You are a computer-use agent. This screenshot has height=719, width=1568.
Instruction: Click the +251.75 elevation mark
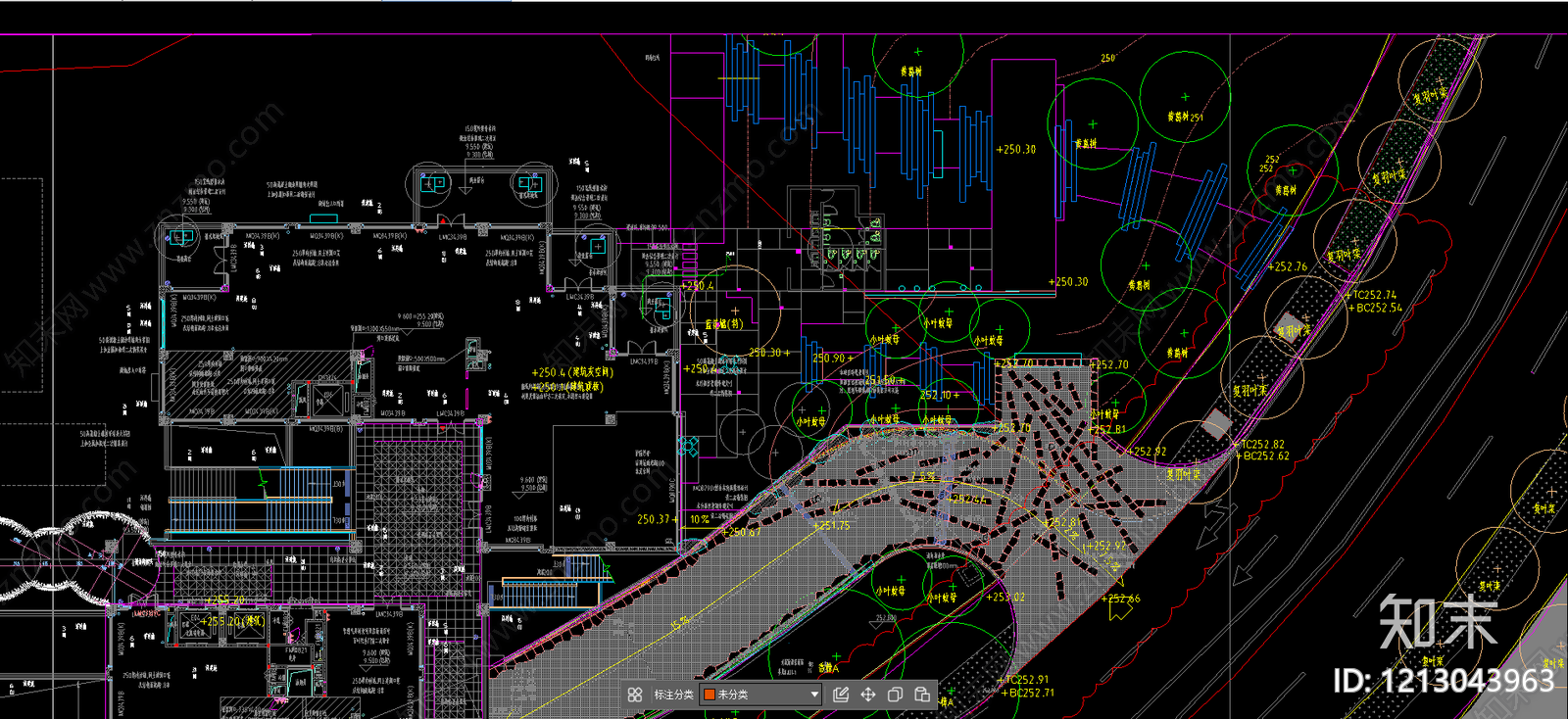point(831,526)
